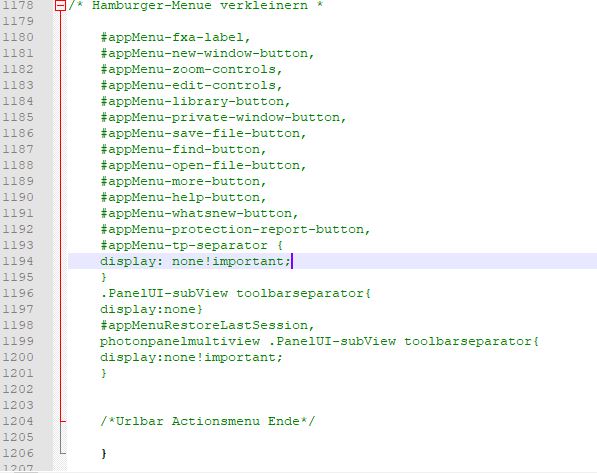
Task: Click the closing brace on line 1206
Action: [x=104, y=453]
